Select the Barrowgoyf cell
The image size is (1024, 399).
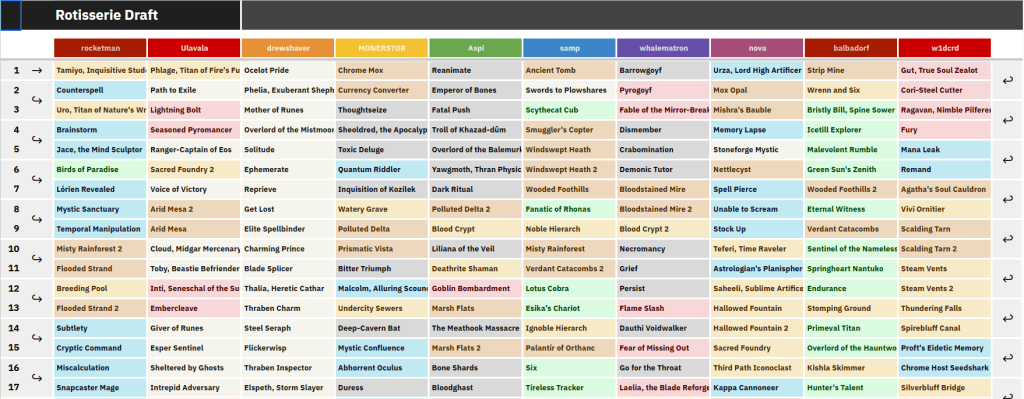coord(664,71)
